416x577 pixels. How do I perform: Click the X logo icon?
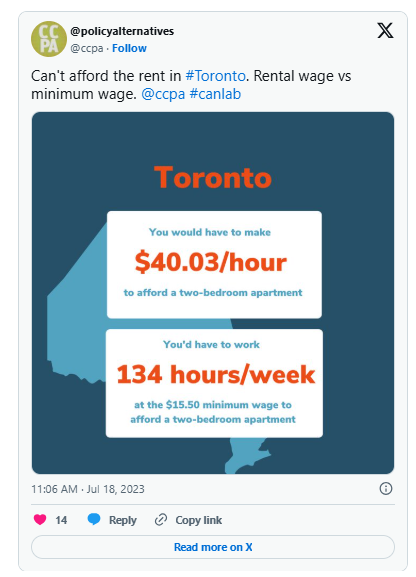click(x=385, y=31)
